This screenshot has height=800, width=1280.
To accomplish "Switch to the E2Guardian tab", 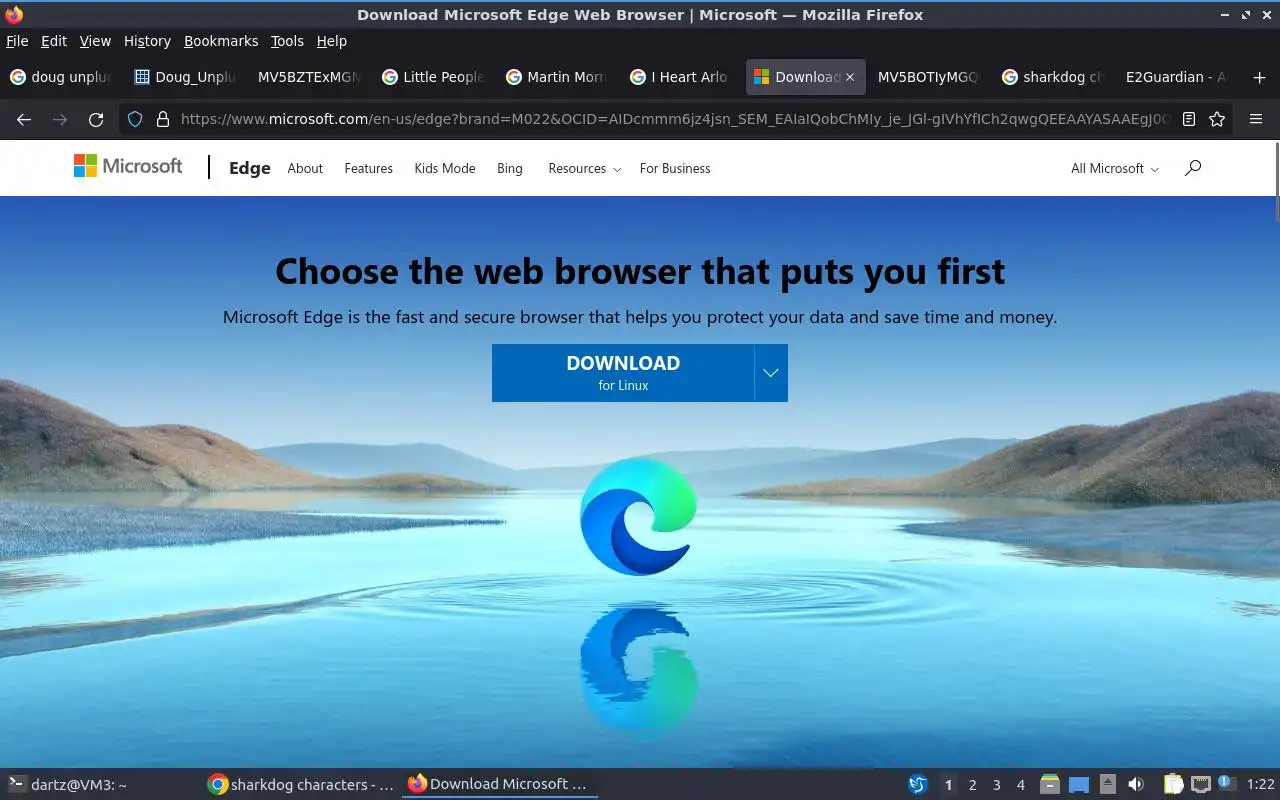I will click(1176, 77).
